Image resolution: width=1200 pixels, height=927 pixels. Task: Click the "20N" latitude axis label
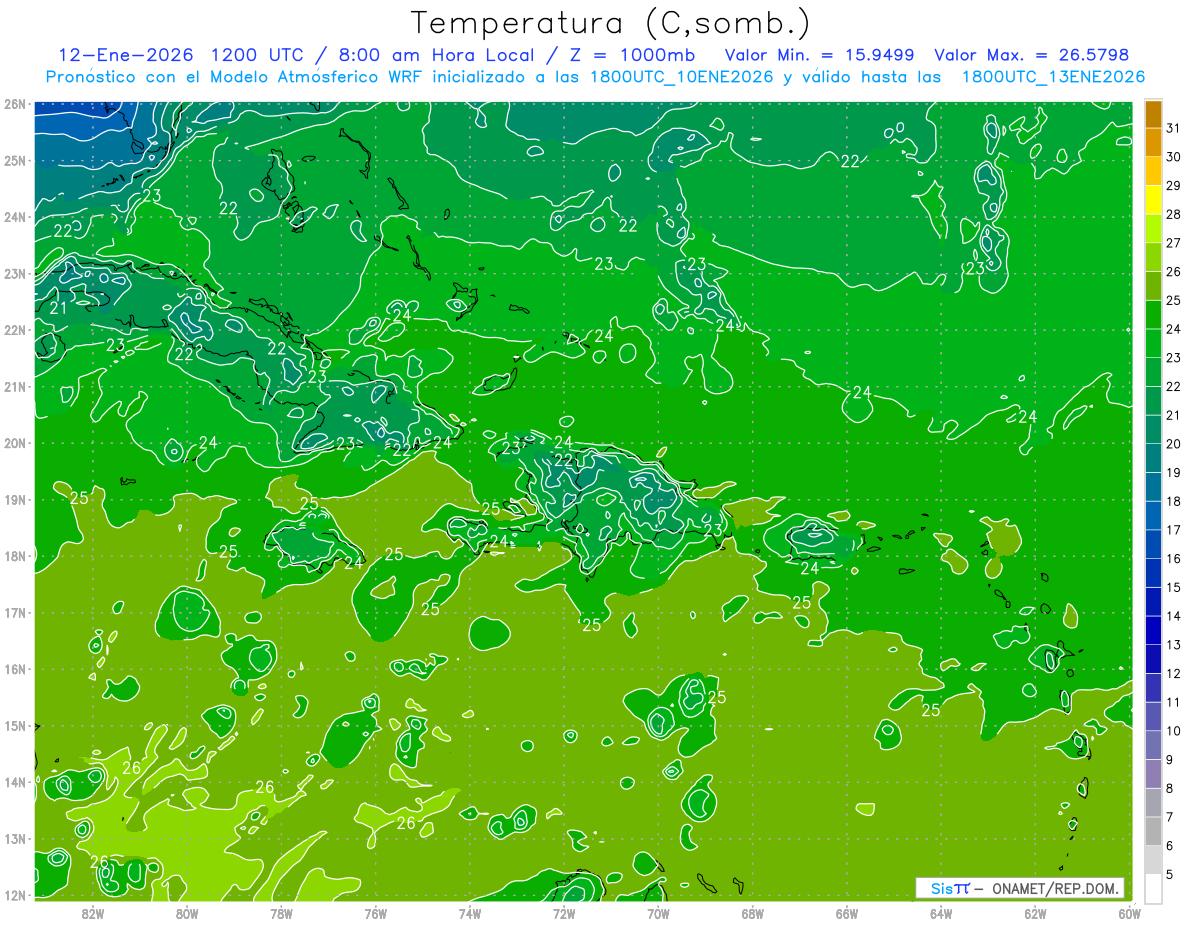pos(15,443)
